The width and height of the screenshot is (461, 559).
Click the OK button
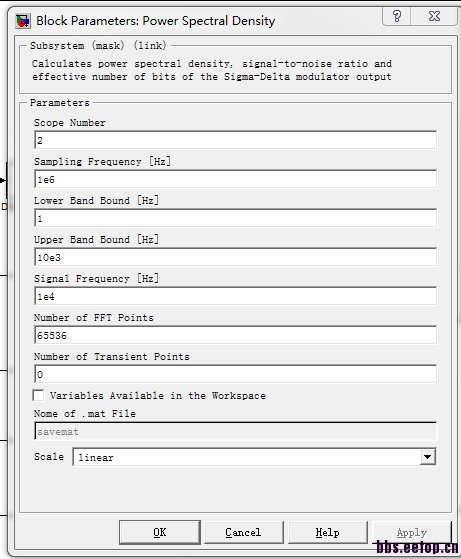(160, 532)
